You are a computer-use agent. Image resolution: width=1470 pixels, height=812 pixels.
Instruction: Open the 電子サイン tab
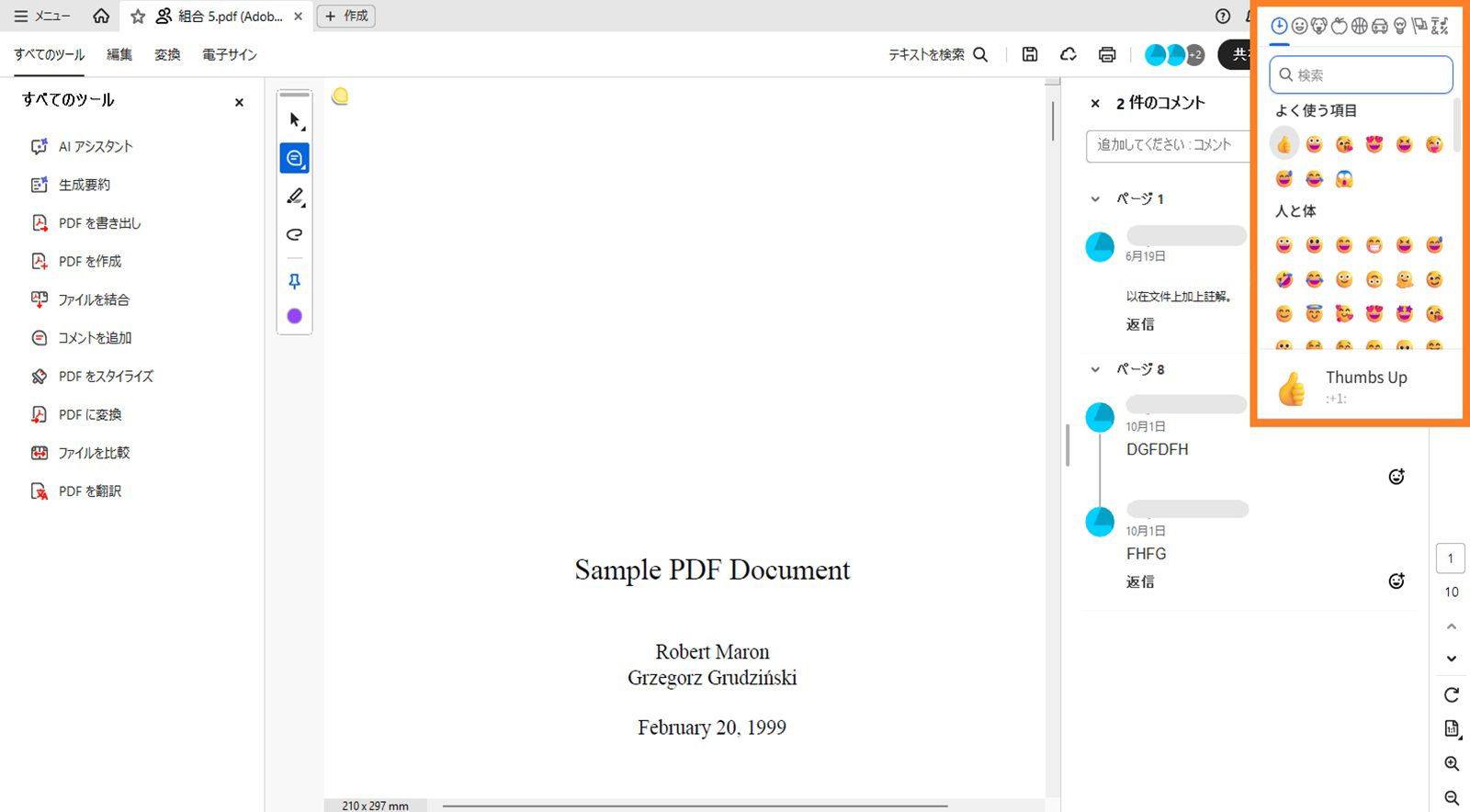pyautogui.click(x=230, y=55)
